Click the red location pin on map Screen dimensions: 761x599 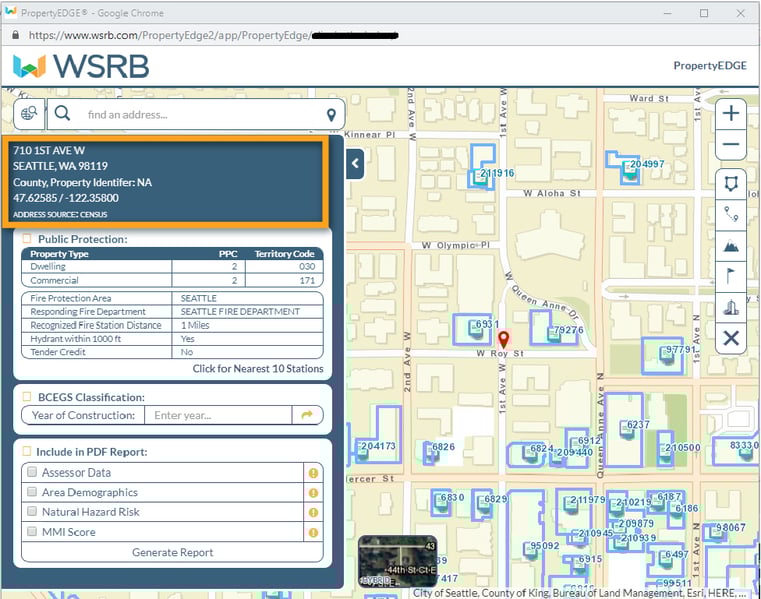pyautogui.click(x=504, y=338)
